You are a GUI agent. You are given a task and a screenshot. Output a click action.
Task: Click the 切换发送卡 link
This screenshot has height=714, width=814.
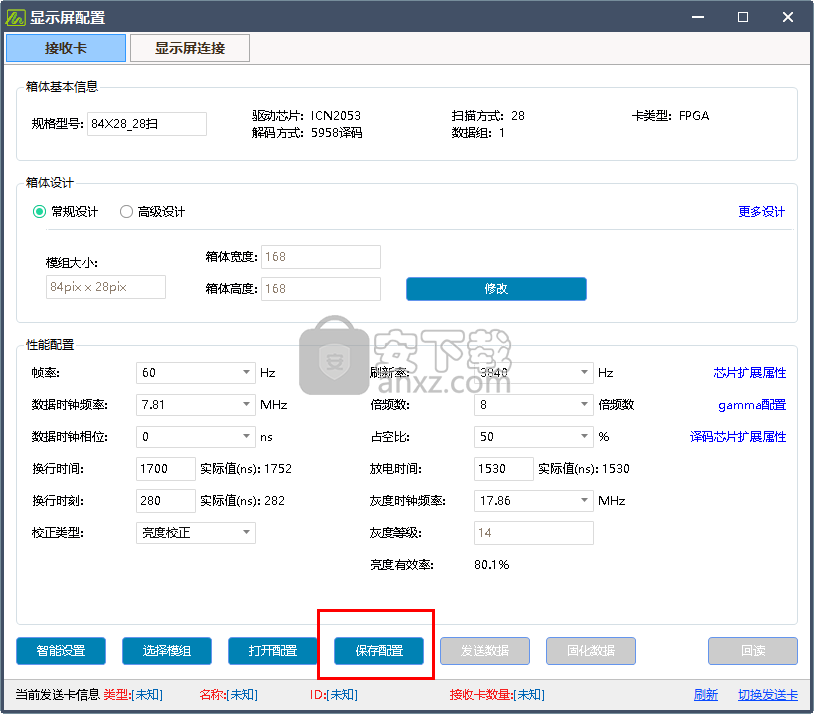coord(768,695)
